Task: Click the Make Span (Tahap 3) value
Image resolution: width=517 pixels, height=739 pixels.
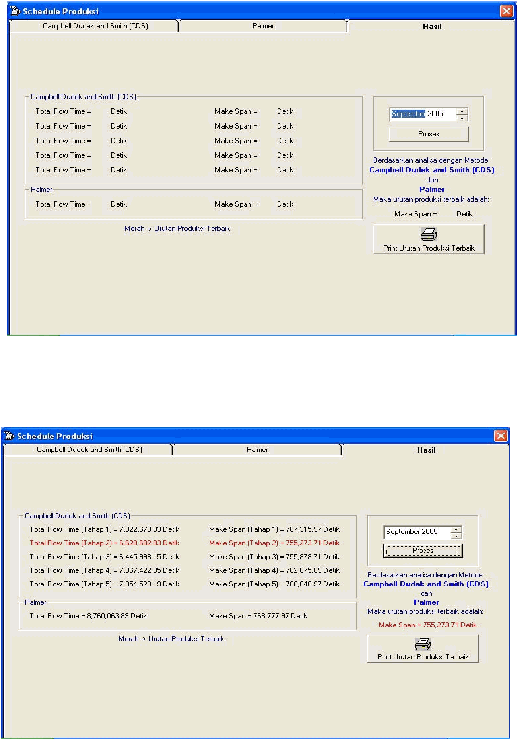Action: (274, 557)
